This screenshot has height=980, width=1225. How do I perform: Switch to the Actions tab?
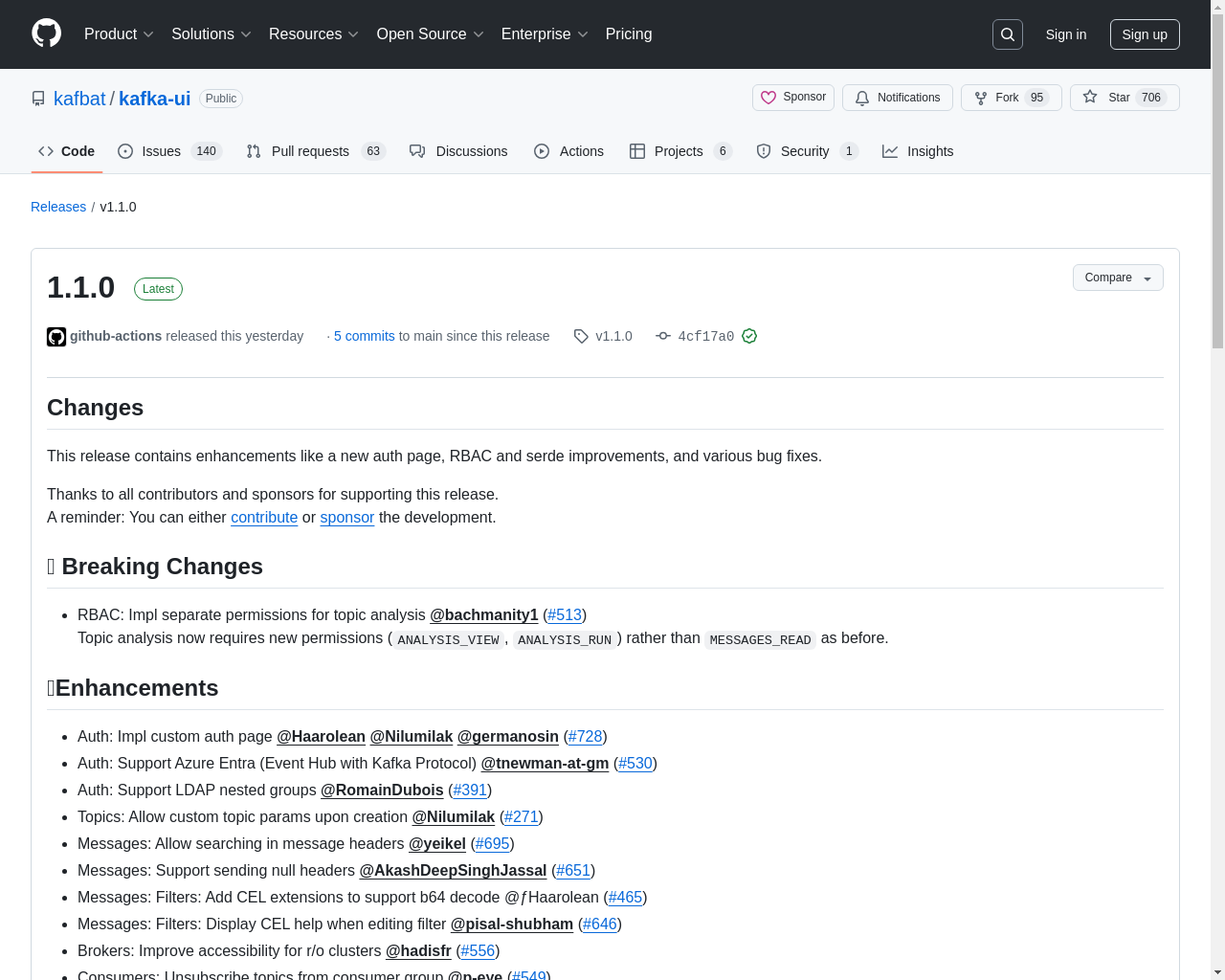(x=568, y=151)
